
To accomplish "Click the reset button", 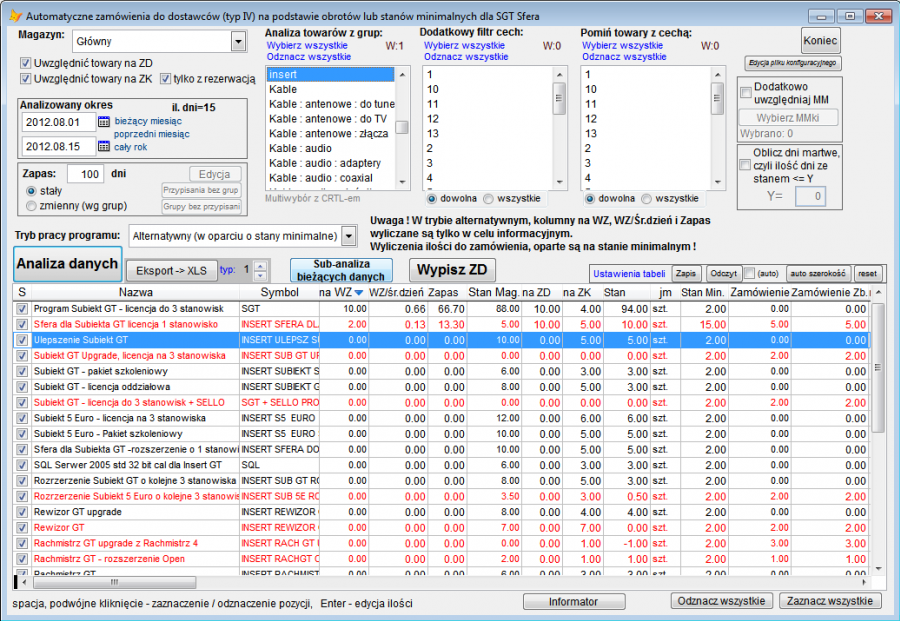I will point(867,274).
